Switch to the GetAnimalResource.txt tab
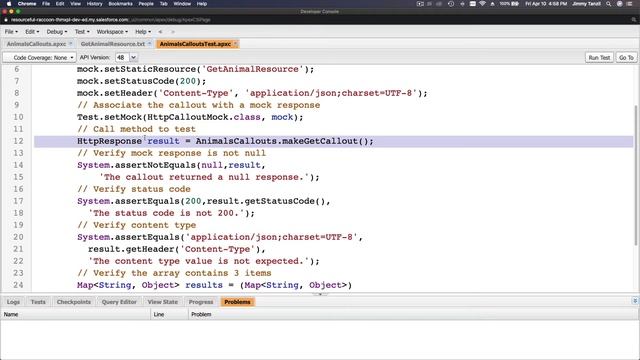This screenshot has height=360, width=640. click(113, 44)
